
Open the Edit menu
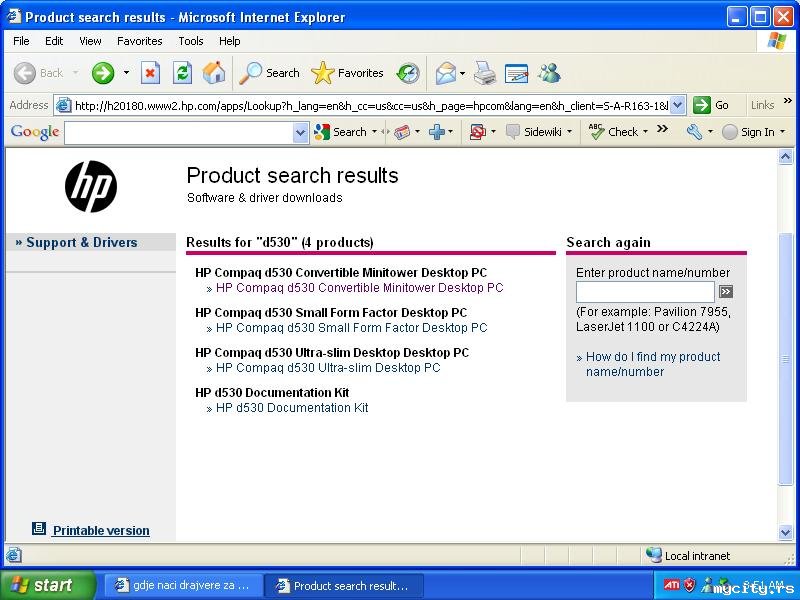pos(54,41)
